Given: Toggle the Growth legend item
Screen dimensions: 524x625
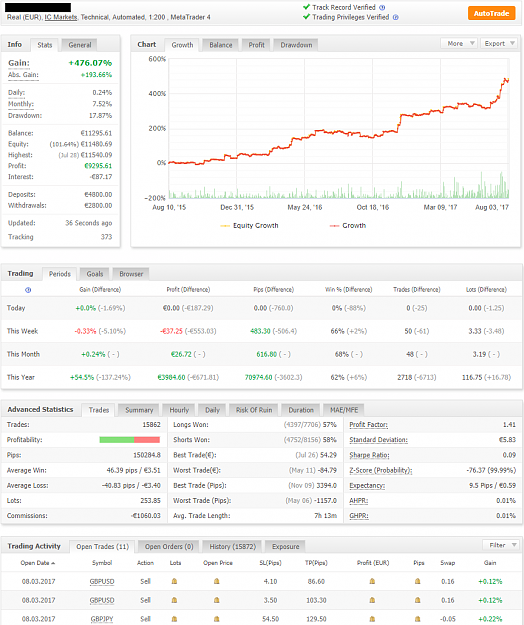Looking at the screenshot, I should 348,226.
